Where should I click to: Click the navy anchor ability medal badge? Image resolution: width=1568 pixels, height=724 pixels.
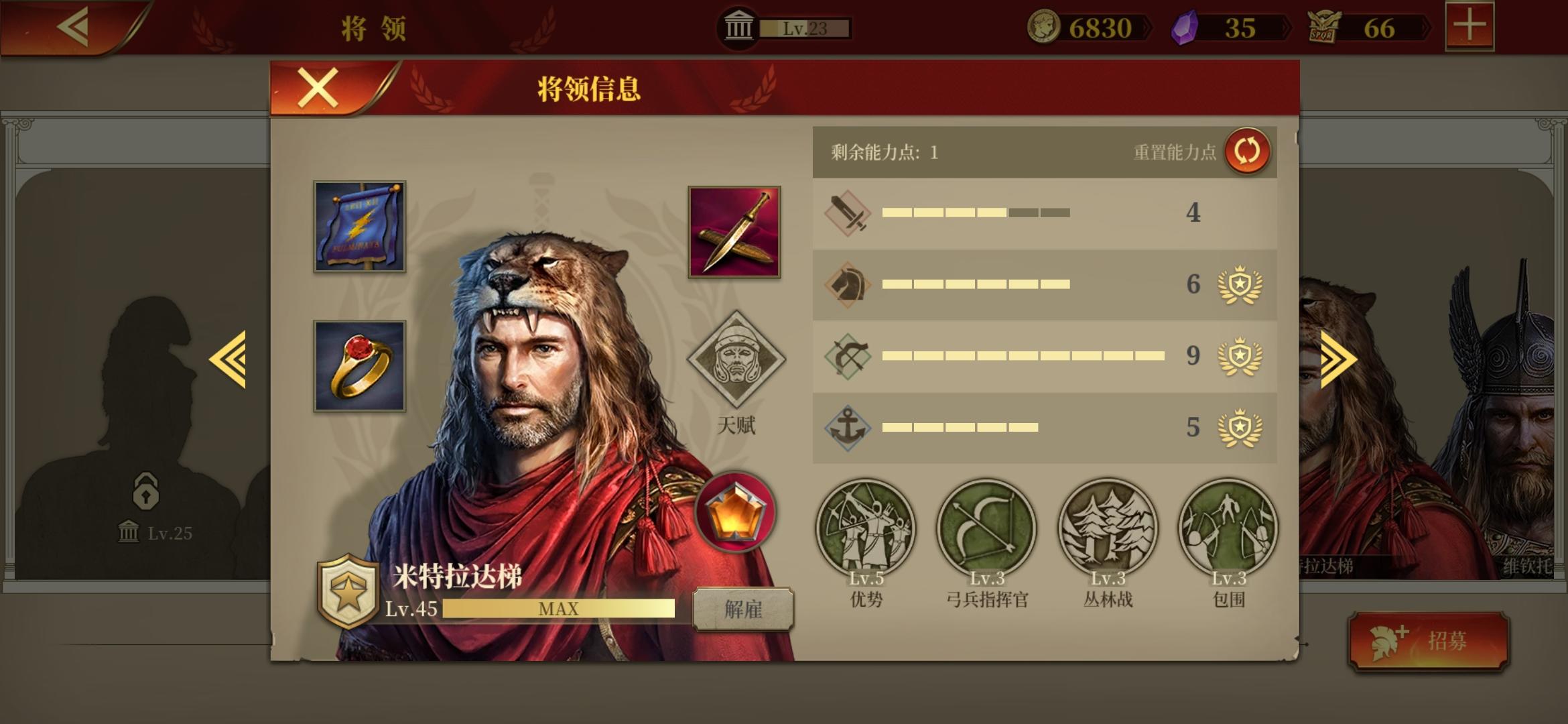[1240, 428]
